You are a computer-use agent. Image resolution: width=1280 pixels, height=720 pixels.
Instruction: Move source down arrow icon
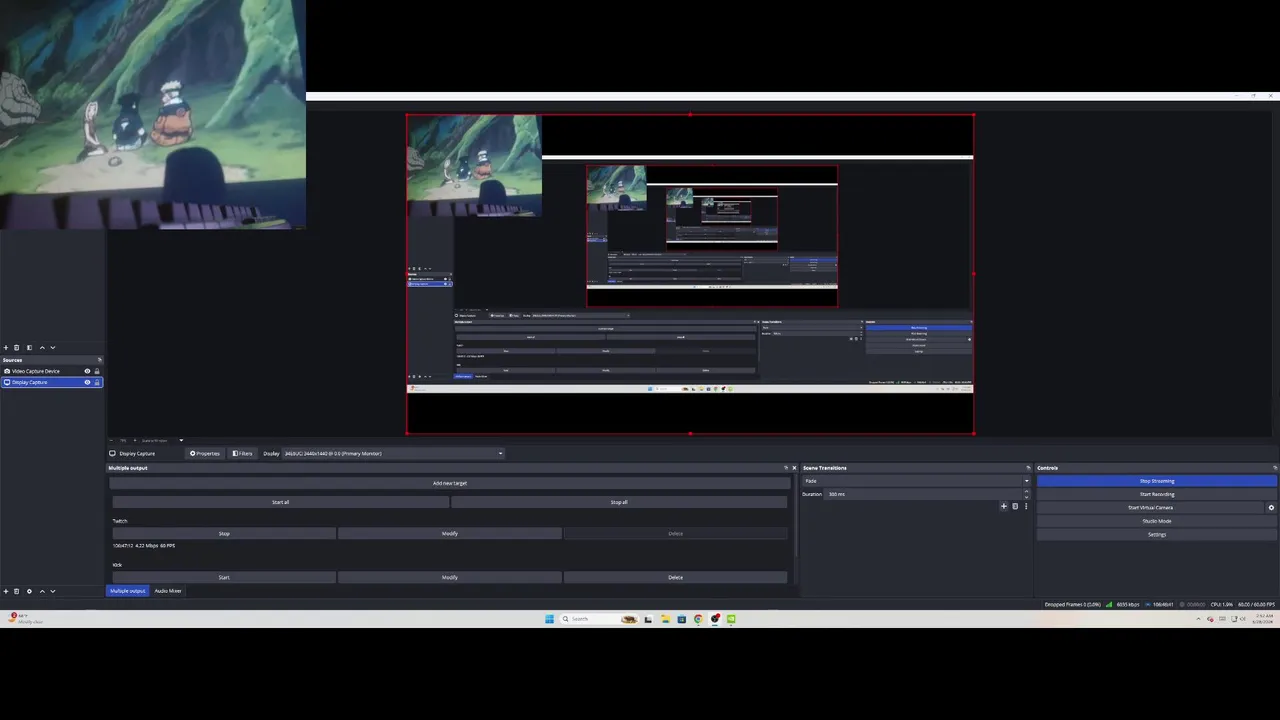pos(53,591)
